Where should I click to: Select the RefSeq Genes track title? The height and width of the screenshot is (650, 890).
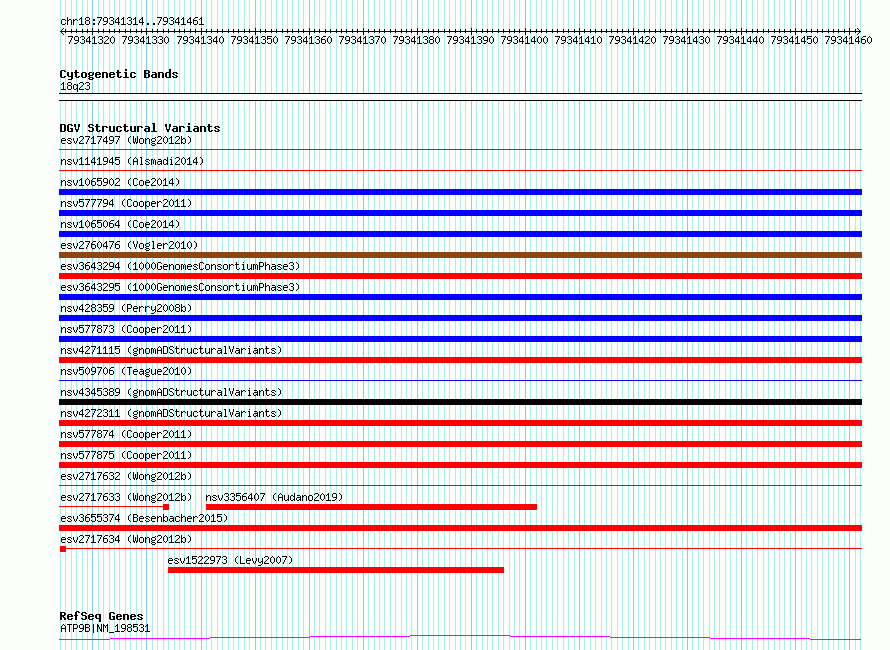click(x=101, y=617)
